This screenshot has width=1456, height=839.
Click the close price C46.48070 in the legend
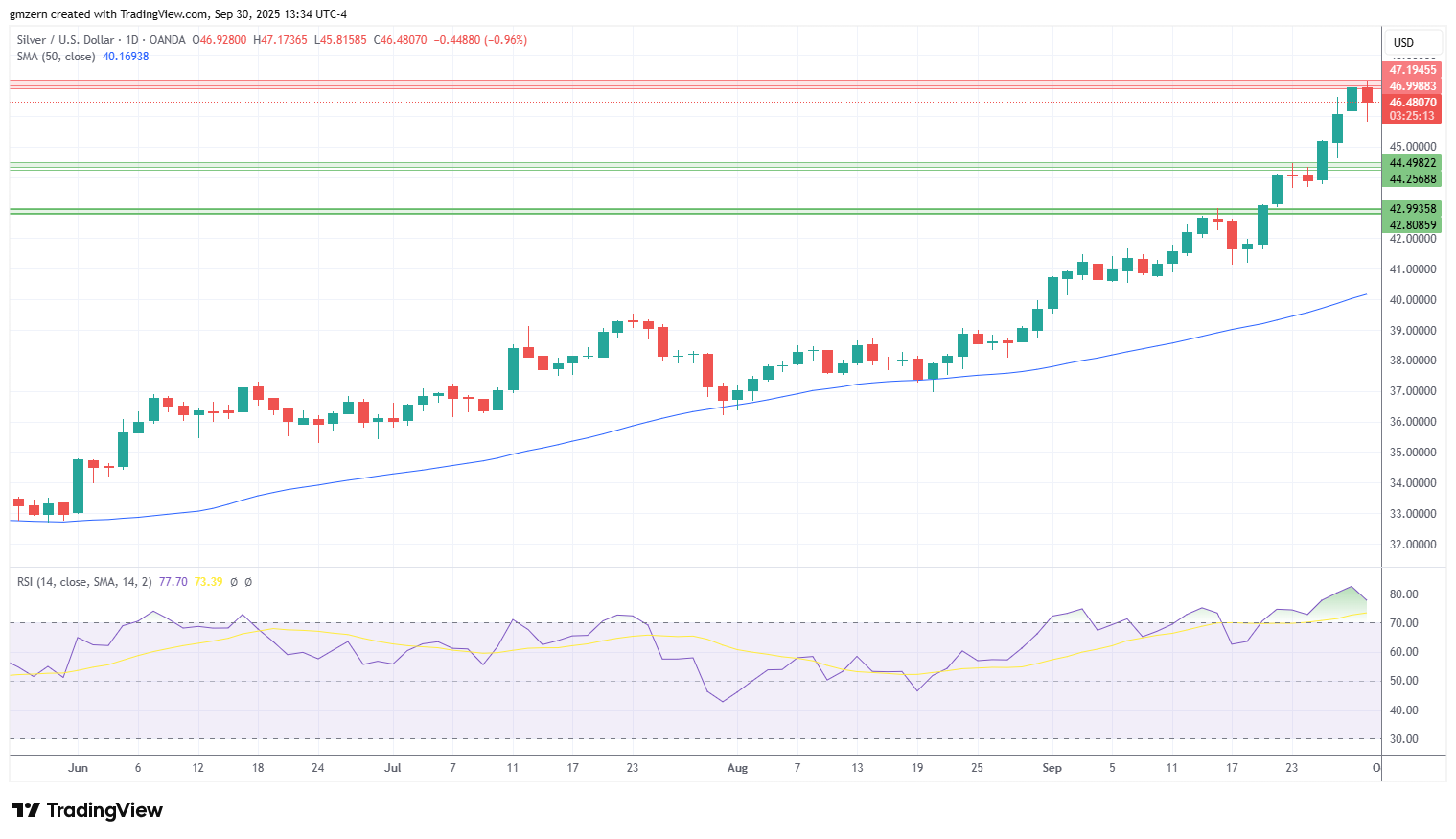400,40
